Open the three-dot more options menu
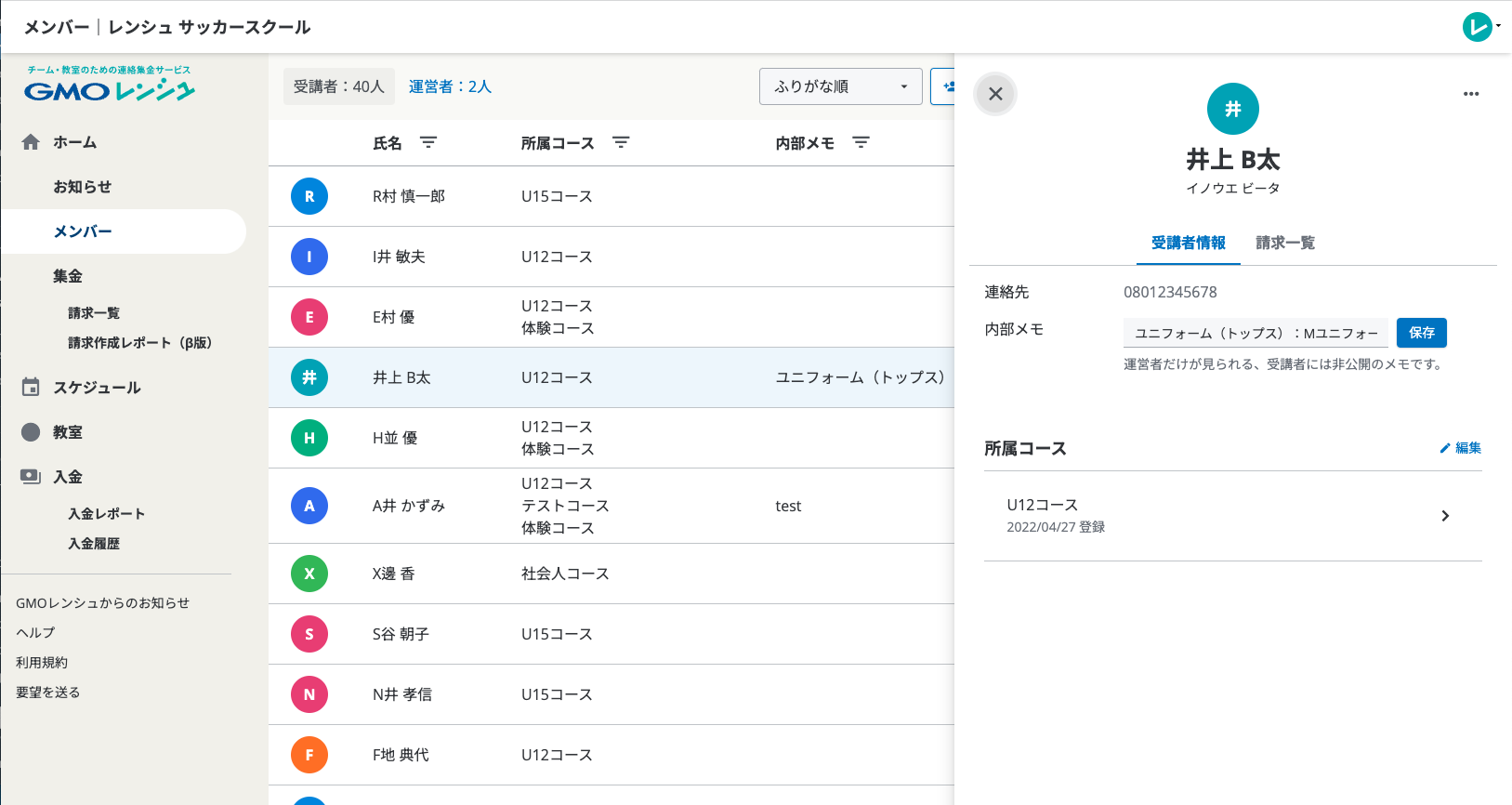Image resolution: width=1512 pixels, height=805 pixels. (x=1470, y=94)
